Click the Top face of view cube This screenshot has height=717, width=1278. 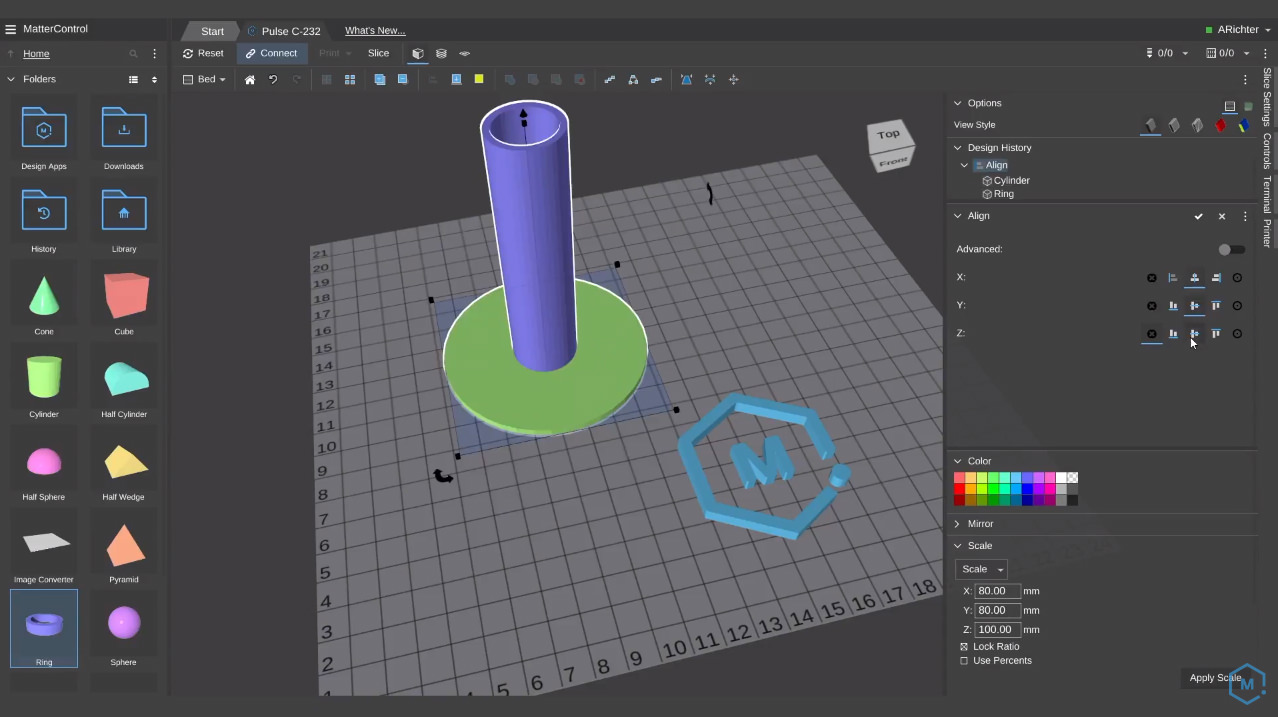pyautogui.click(x=888, y=134)
